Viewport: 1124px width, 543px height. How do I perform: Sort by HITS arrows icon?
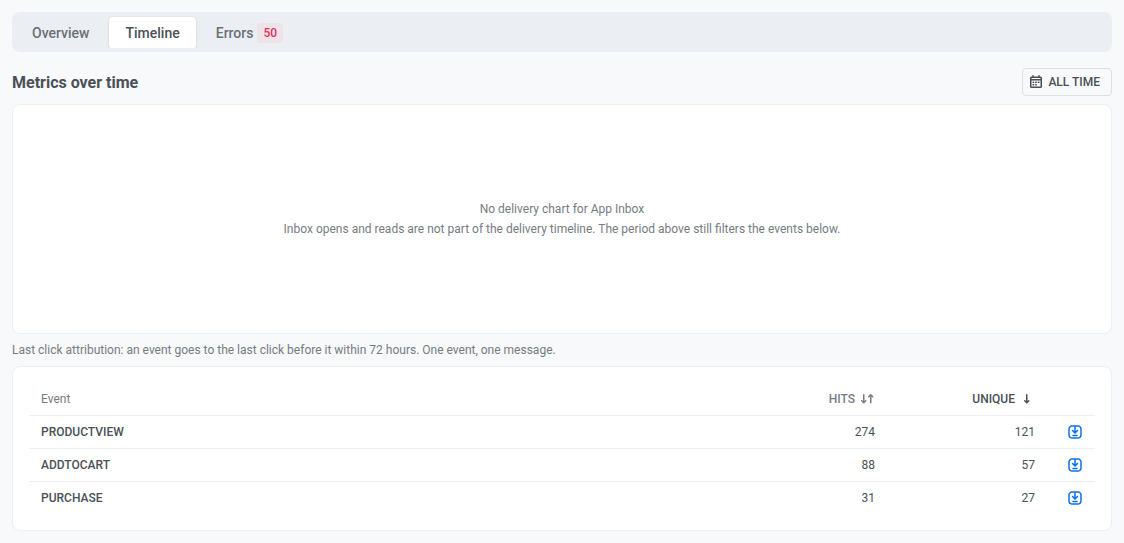tap(867, 399)
